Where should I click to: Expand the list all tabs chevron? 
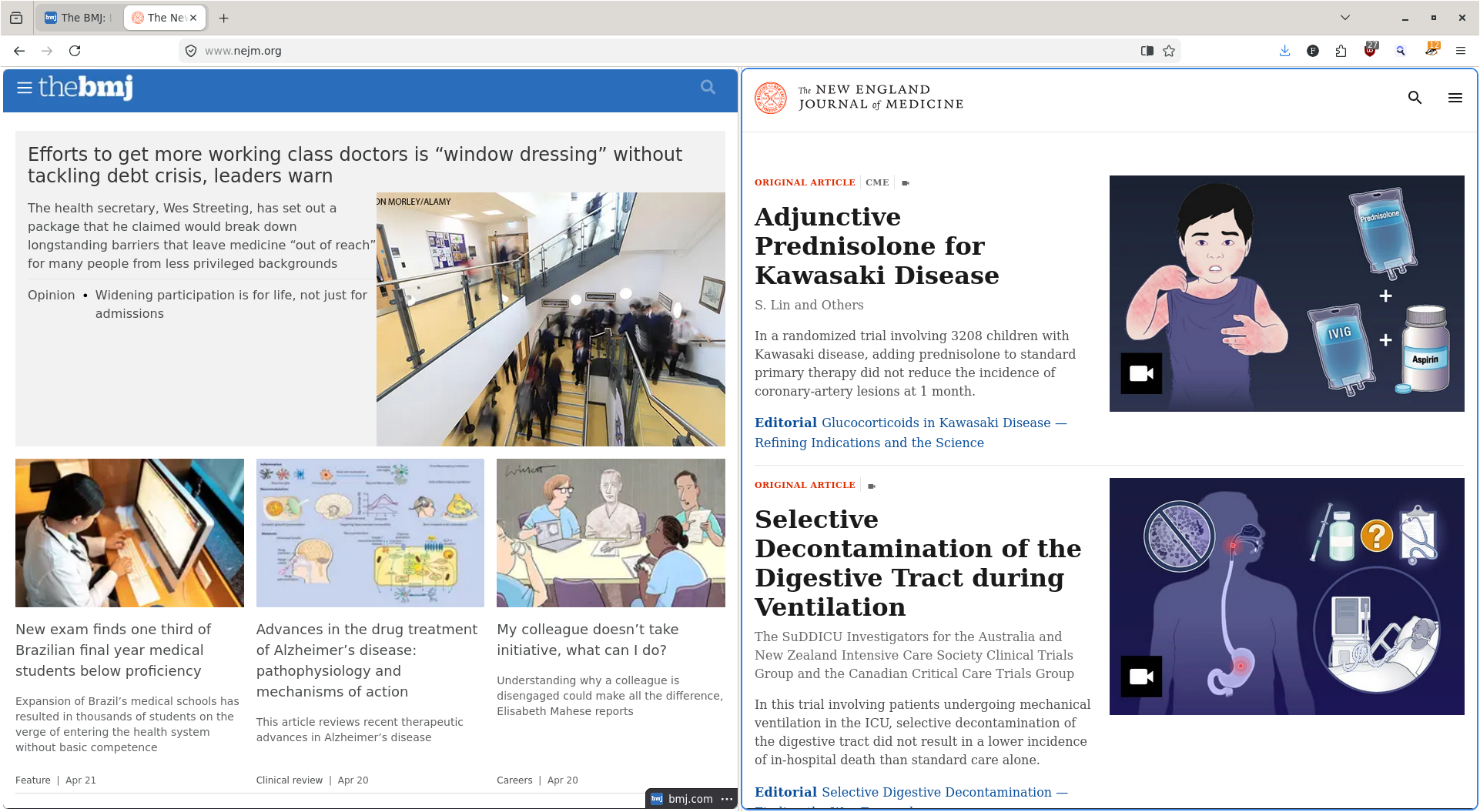[1344, 18]
